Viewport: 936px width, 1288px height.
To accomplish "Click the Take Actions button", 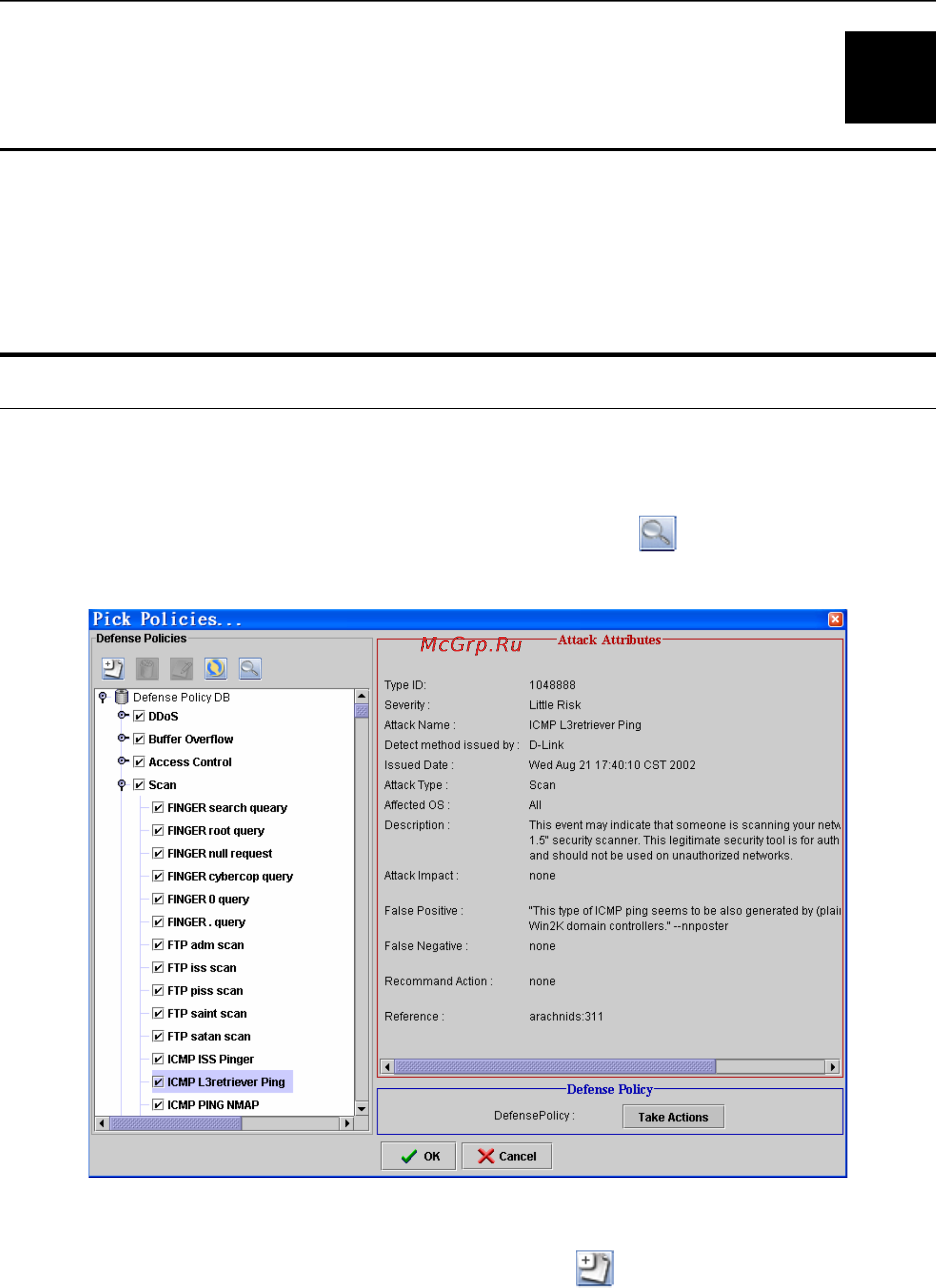I will pyautogui.click(x=673, y=1117).
